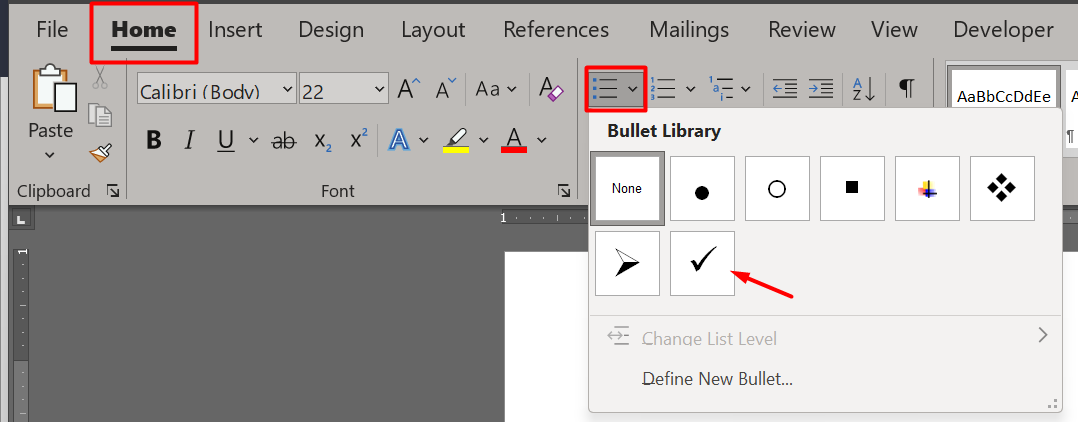
Task: Click the Bullets list icon
Action: [606, 89]
